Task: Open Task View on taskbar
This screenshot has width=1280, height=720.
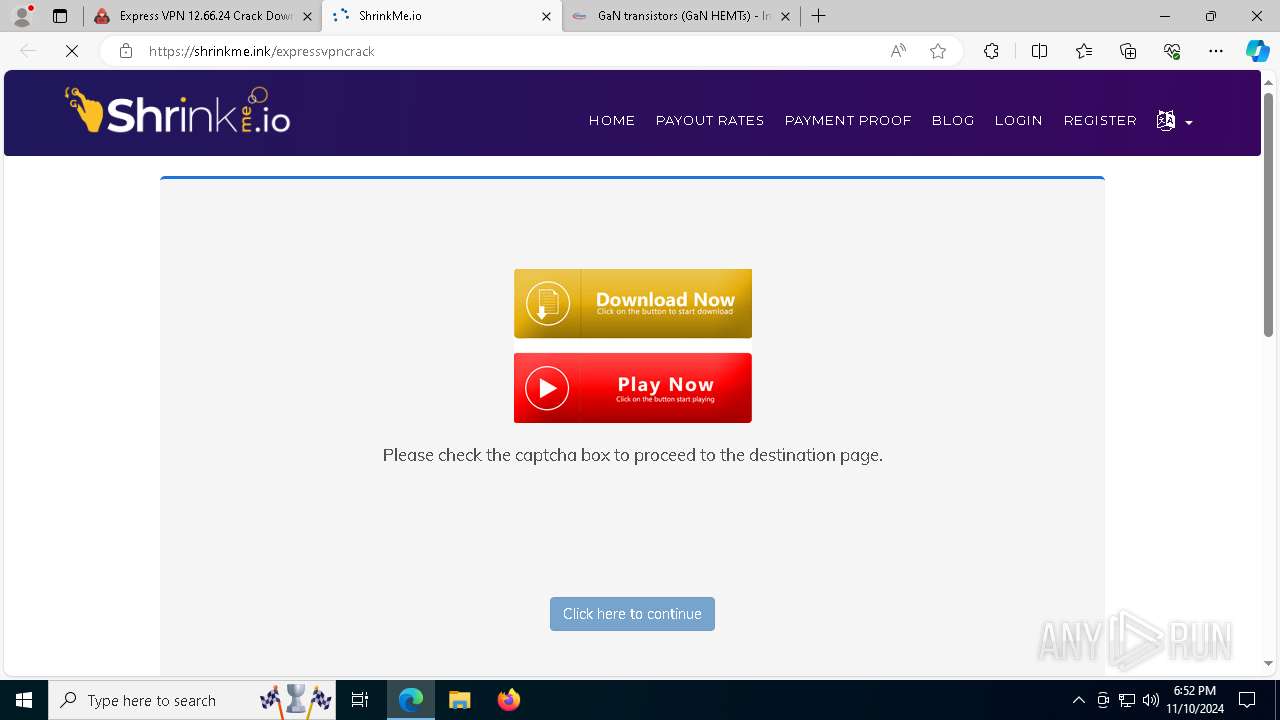Action: click(x=360, y=700)
